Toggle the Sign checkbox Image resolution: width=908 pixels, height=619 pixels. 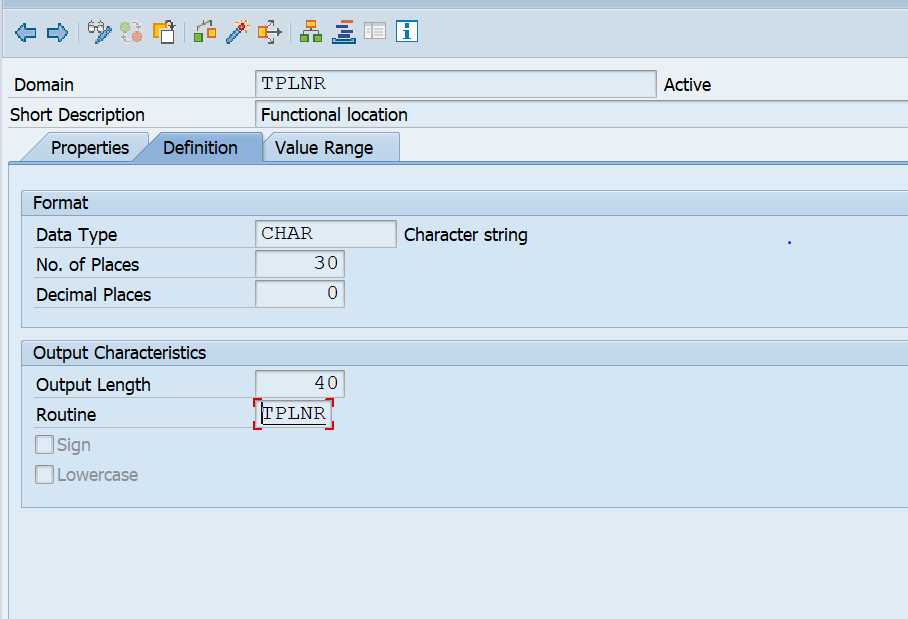point(45,445)
